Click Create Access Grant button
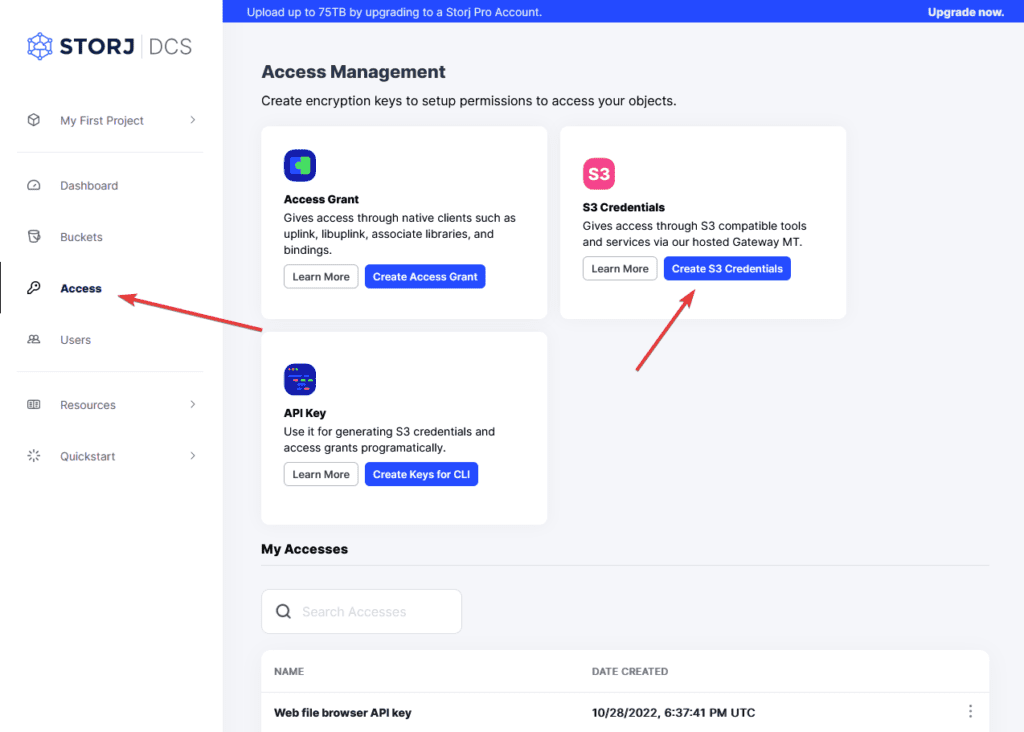The width and height of the screenshot is (1024, 732). (x=425, y=276)
